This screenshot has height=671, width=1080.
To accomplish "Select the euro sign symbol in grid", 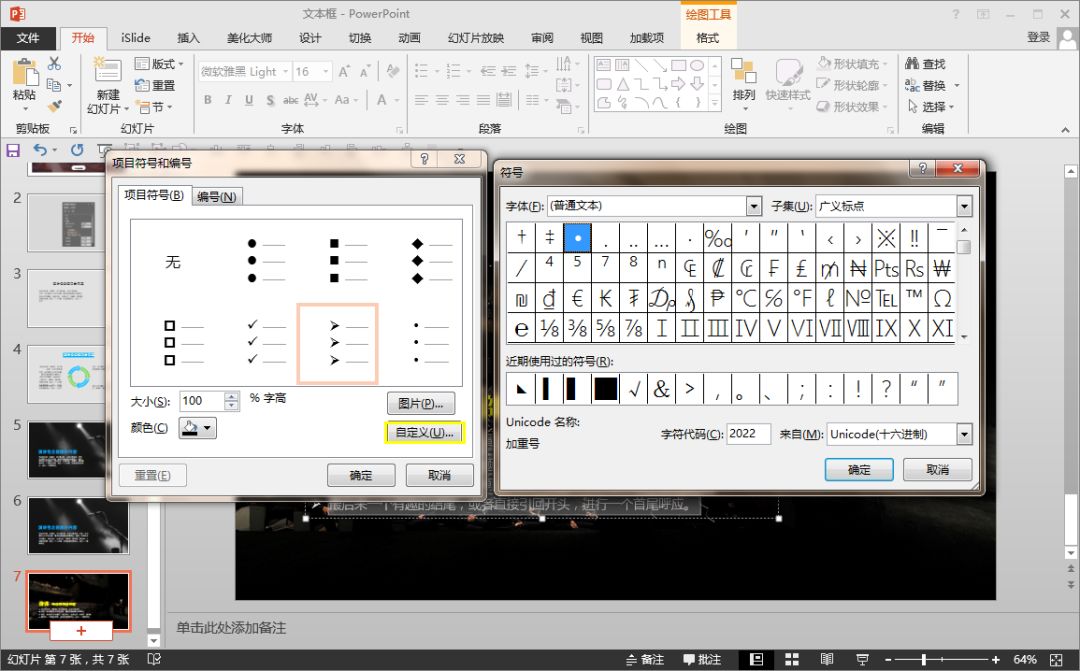I will click(577, 298).
